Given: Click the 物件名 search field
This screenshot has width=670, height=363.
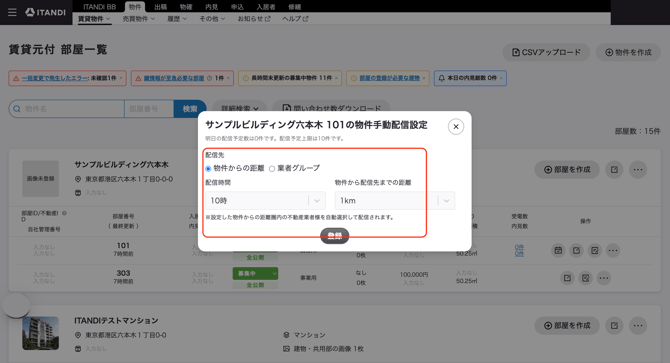Looking at the screenshot, I should [x=67, y=109].
